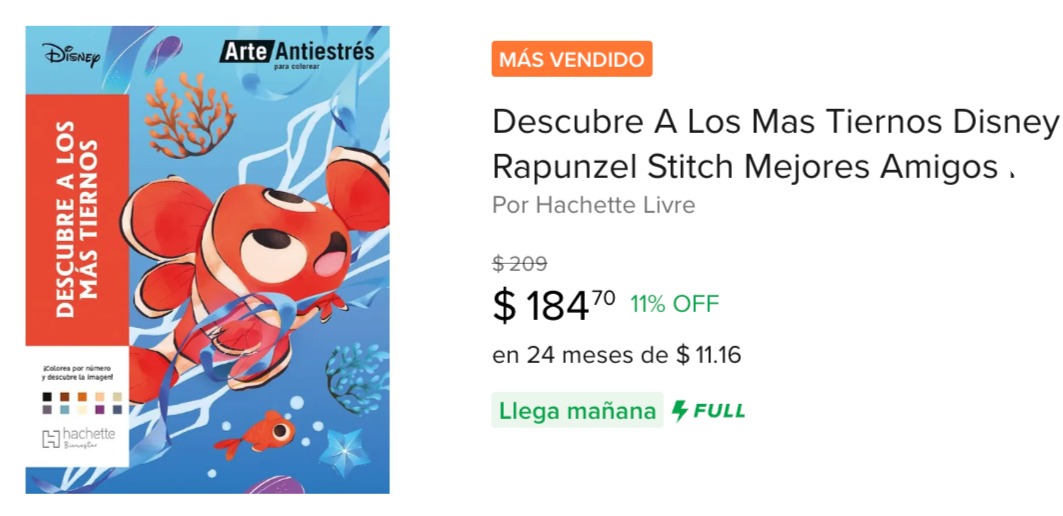Click the small goldfish near the bottom
The image size is (1063, 516).
[258, 431]
